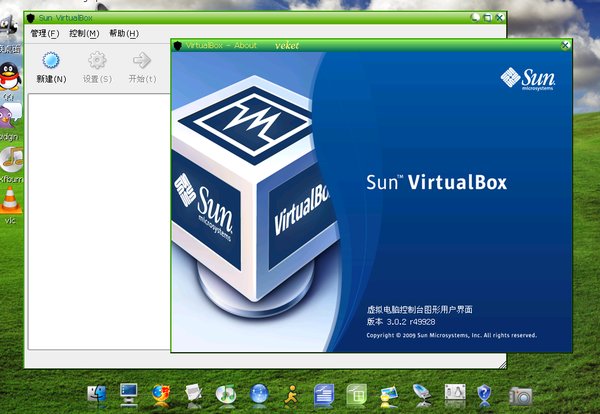This screenshot has height=414, width=600.
Task: Open the Pidgin purple bird desktop icon
Action: pos(10,117)
